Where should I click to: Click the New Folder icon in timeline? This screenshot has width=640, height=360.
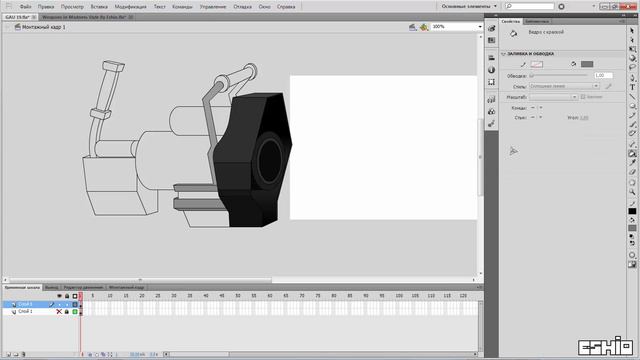(x=16, y=354)
